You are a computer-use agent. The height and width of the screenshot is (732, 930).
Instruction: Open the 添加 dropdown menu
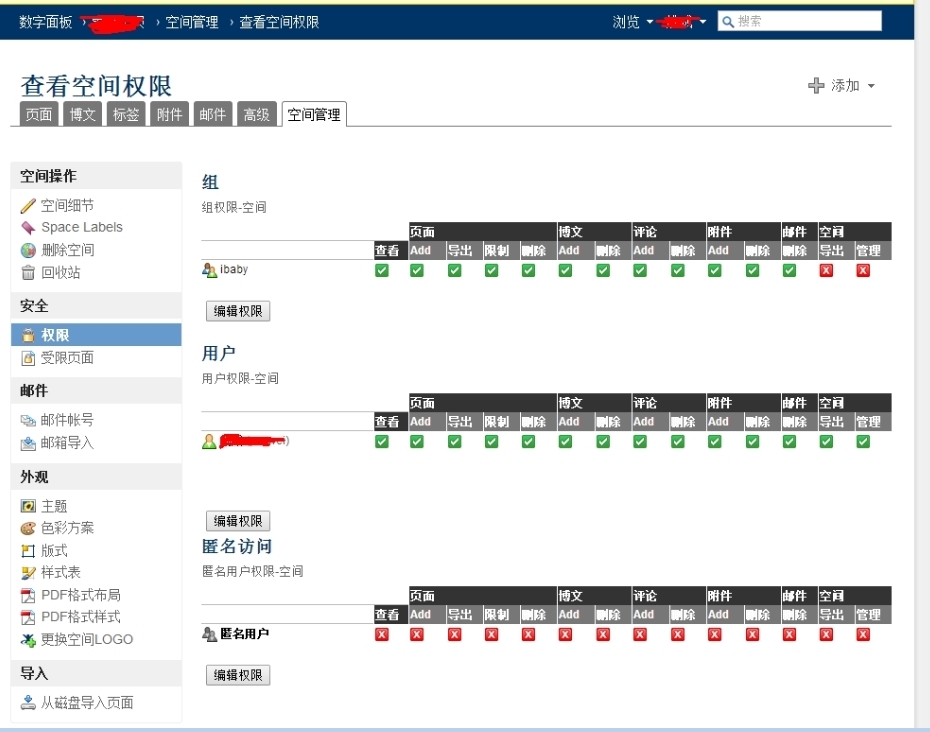[842, 86]
